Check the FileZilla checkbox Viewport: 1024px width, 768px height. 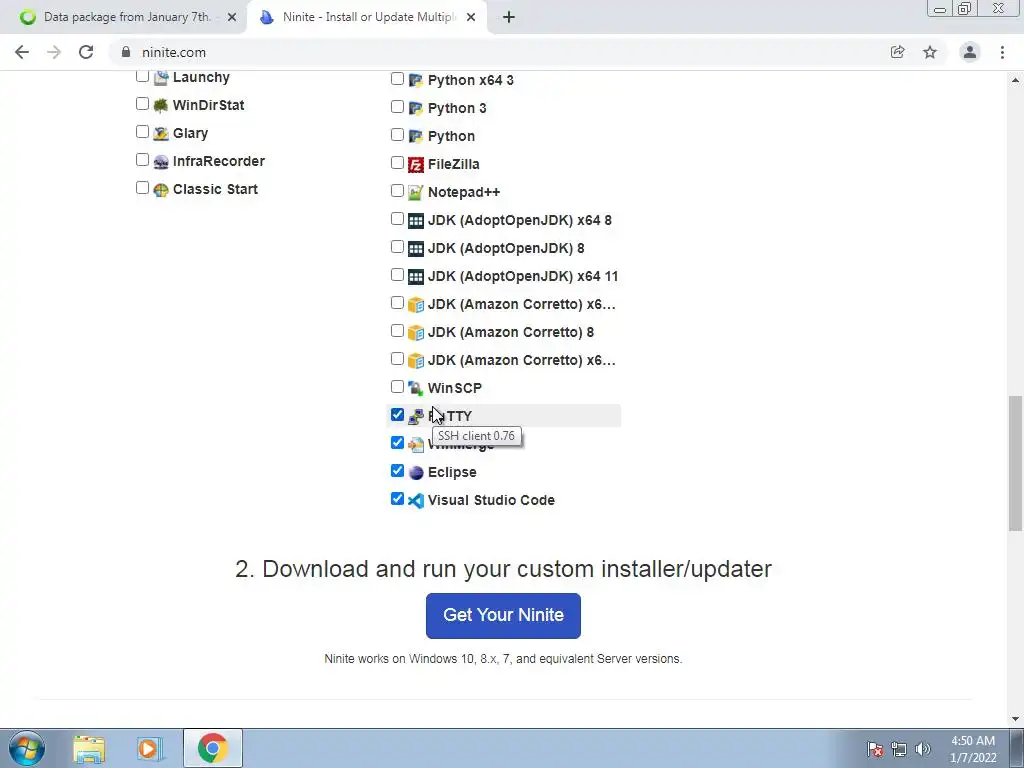click(397, 163)
